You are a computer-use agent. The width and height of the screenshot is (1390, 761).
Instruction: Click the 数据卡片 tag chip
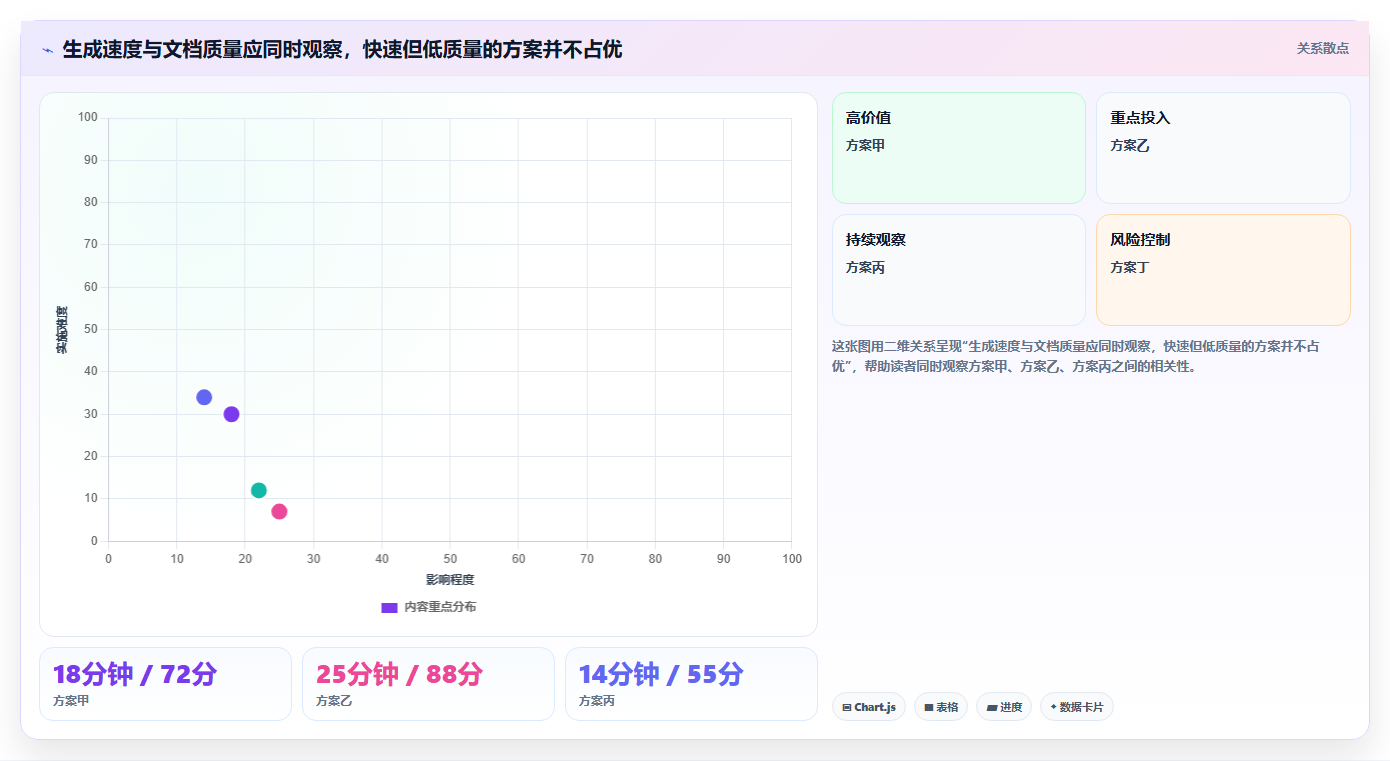tap(1077, 707)
